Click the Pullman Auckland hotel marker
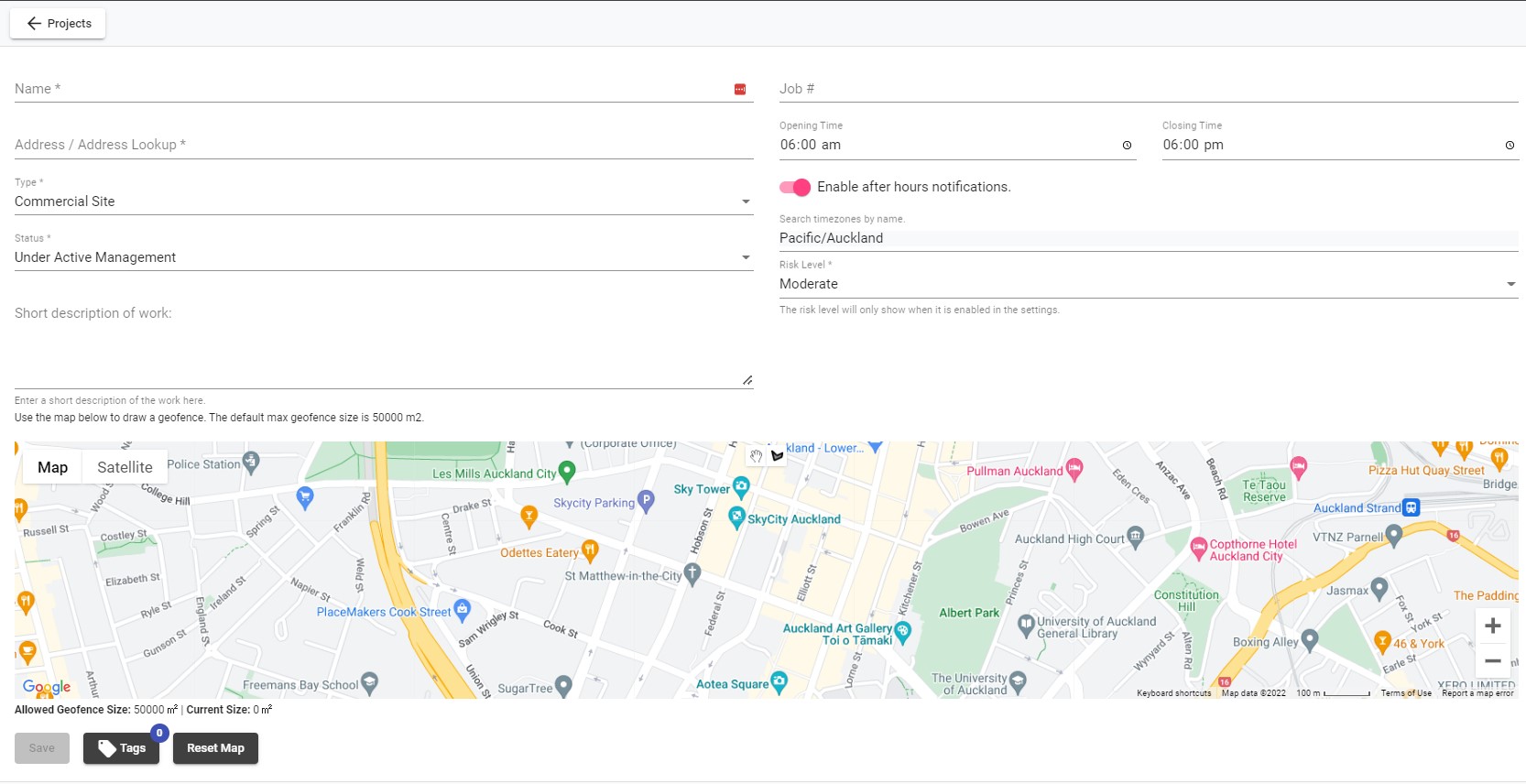Viewport: 1526px width, 784px height. (1074, 470)
